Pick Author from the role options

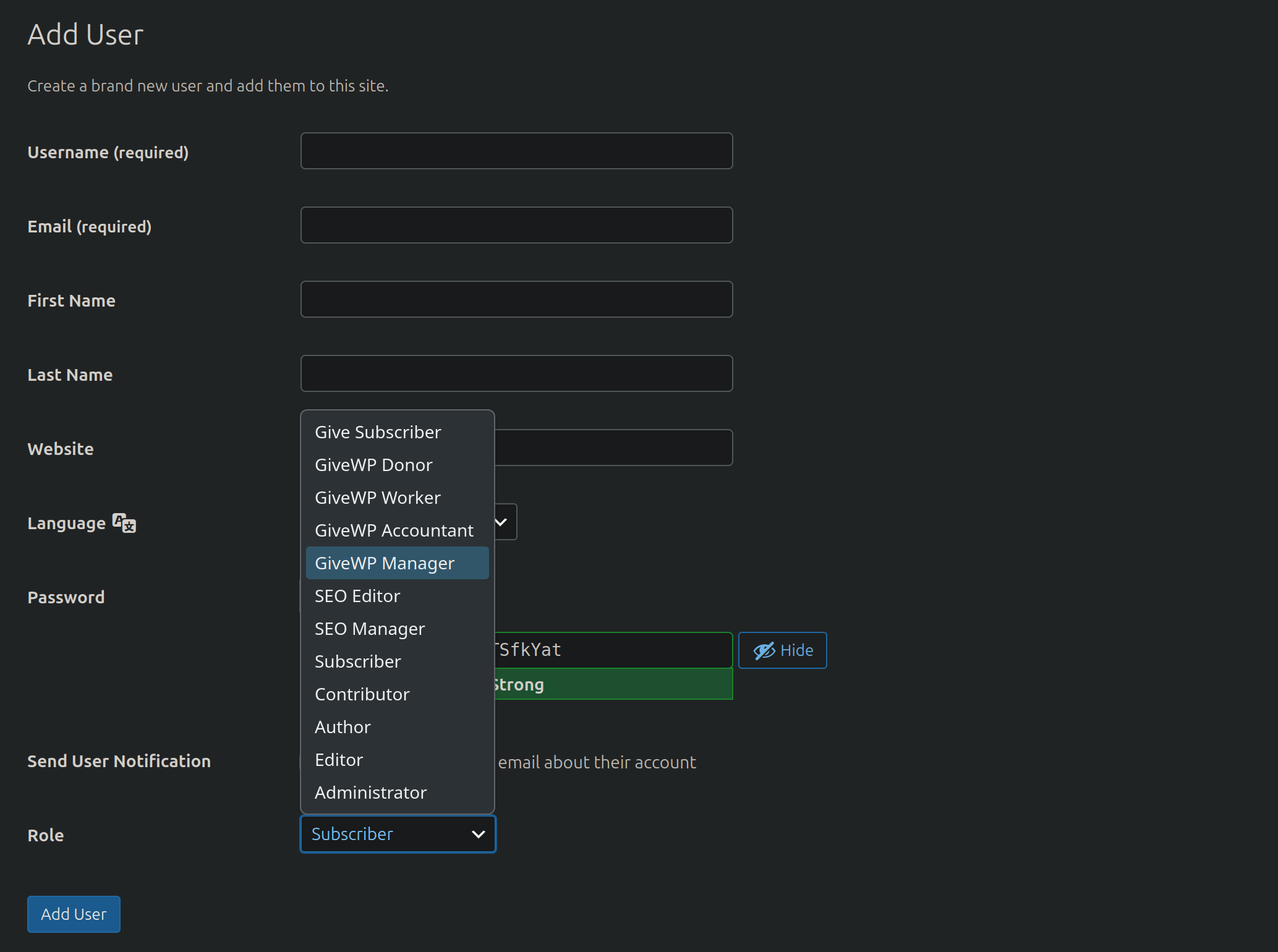tap(343, 726)
